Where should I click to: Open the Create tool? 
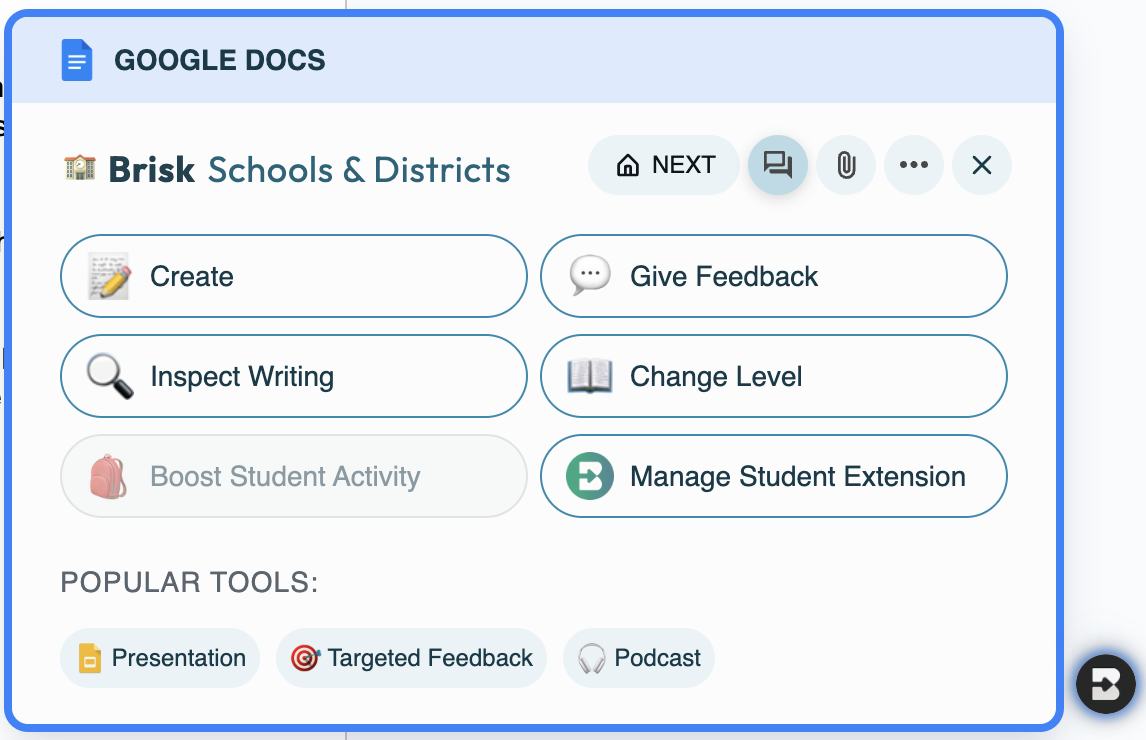point(293,276)
